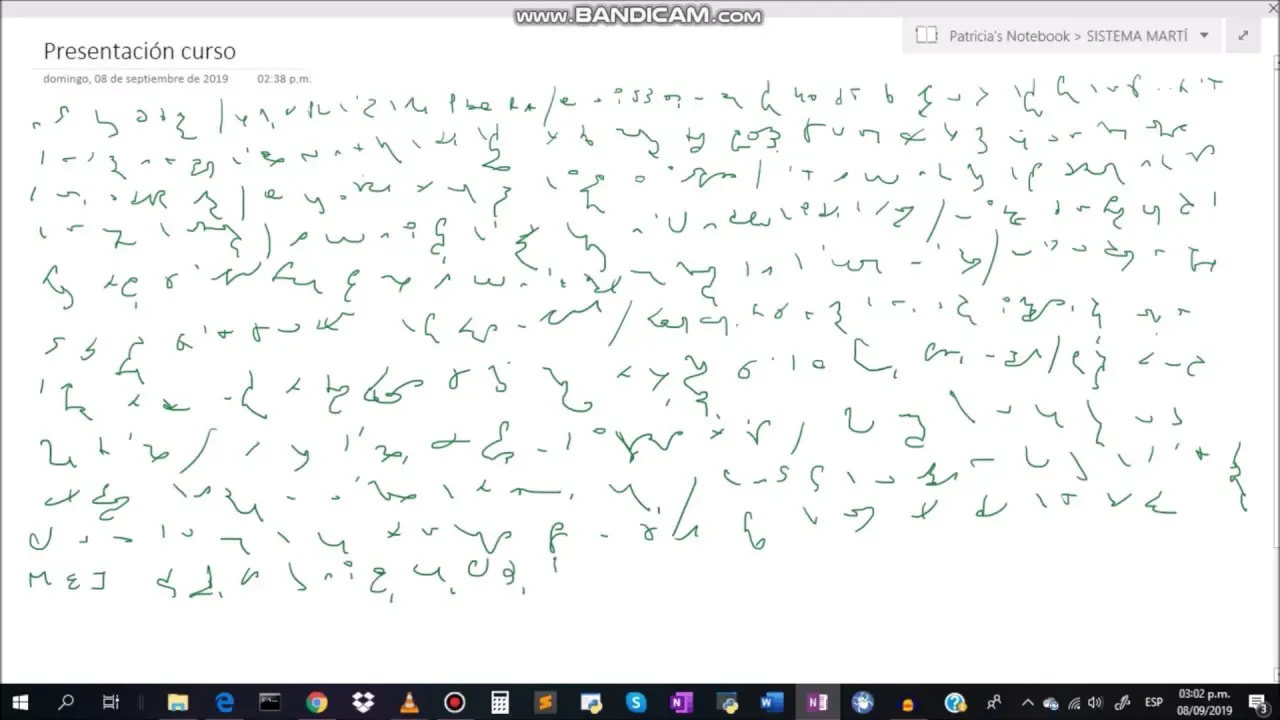1280x720 pixels.
Task: Open Dropbox from the taskbar
Action: click(362, 702)
